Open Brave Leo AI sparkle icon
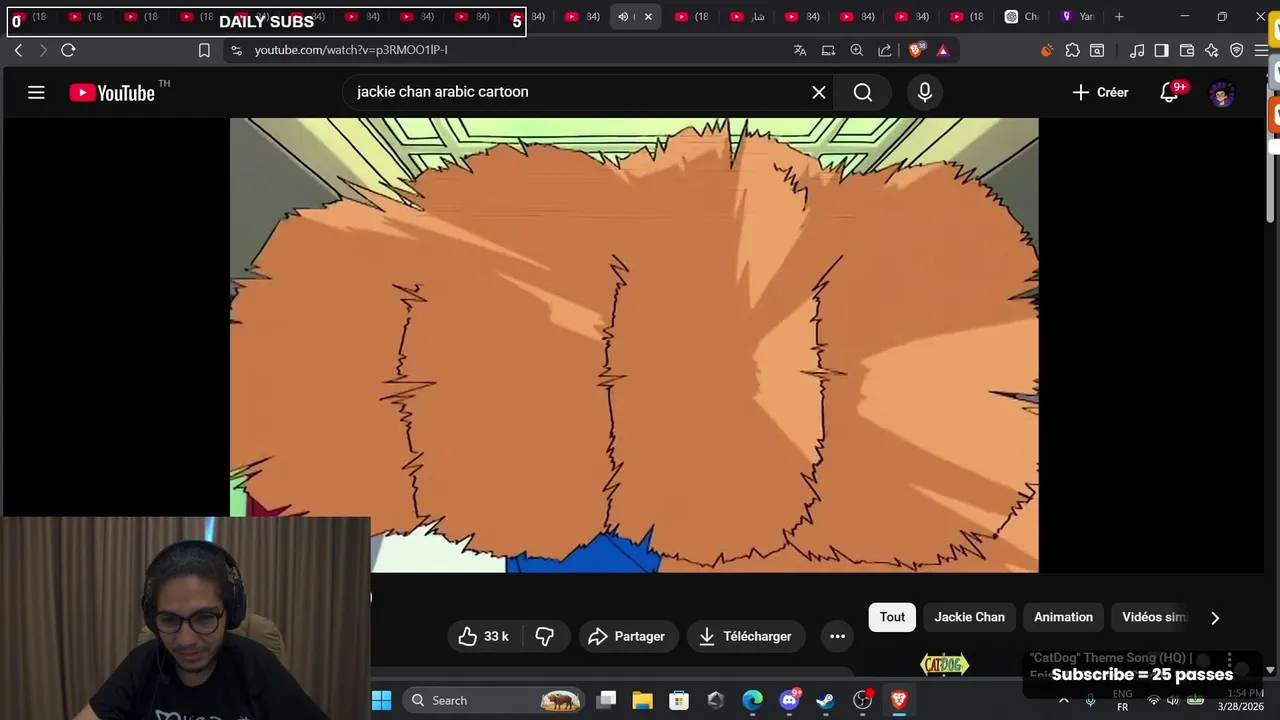 (x=1212, y=50)
